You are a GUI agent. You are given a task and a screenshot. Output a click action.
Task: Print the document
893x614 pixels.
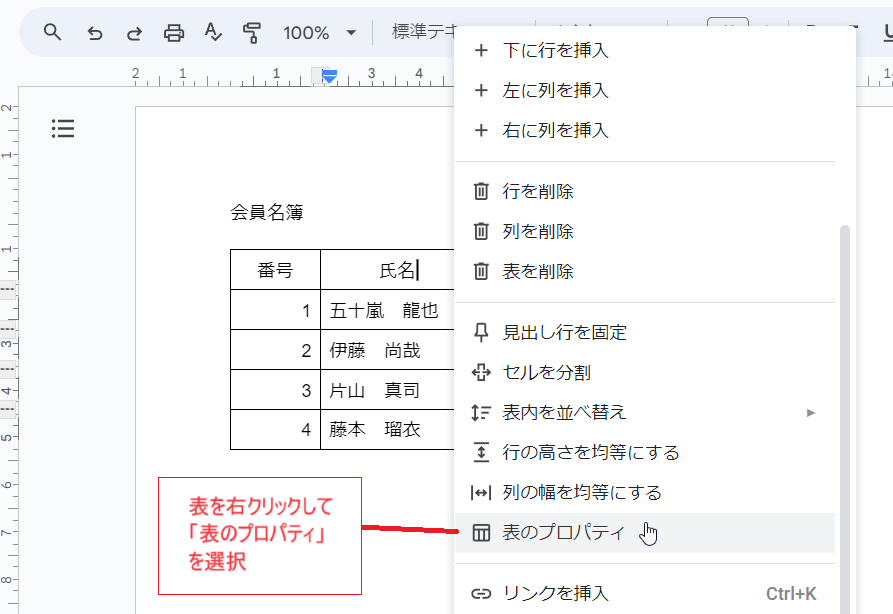click(x=174, y=33)
